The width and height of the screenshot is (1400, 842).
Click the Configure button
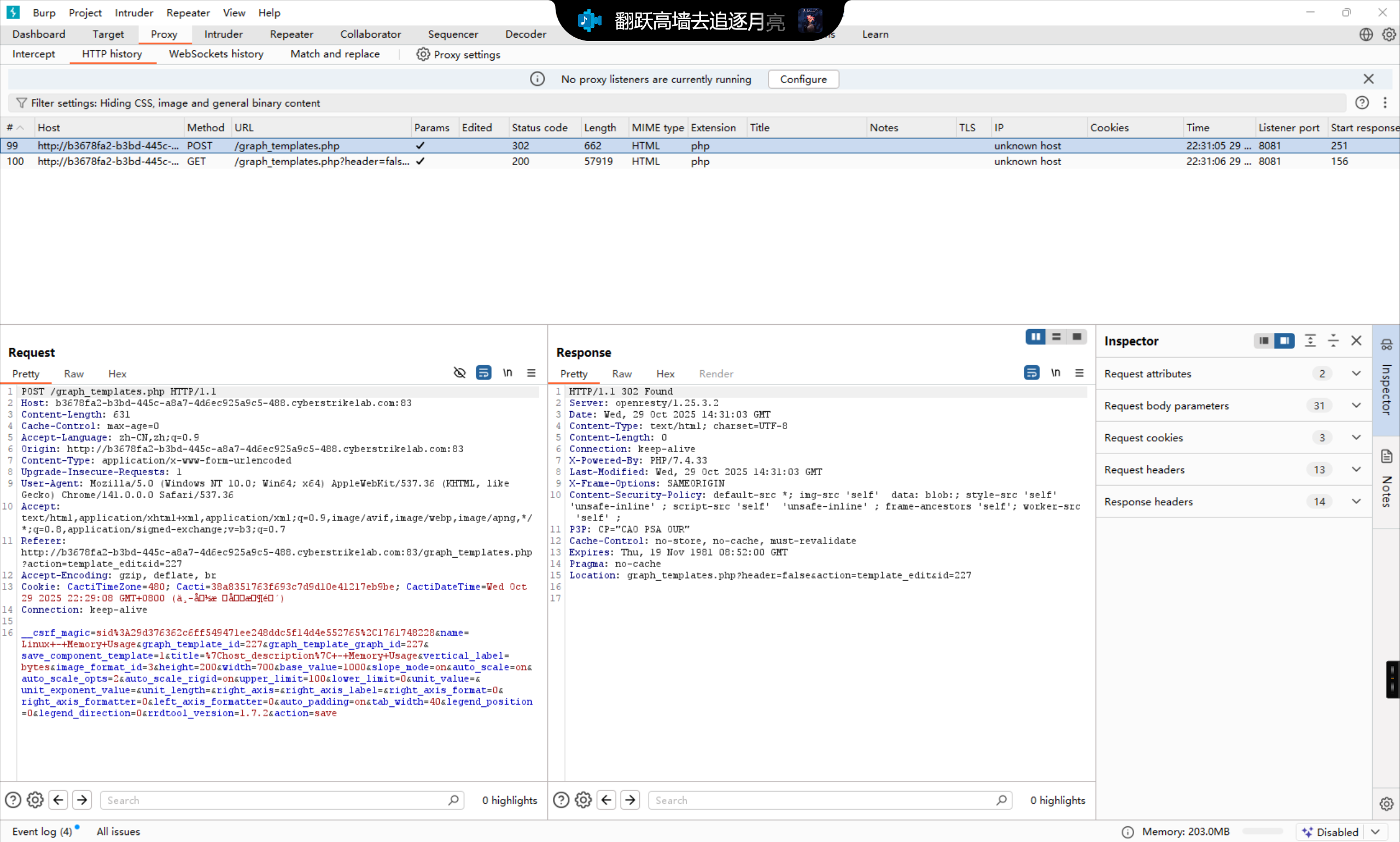pos(802,79)
